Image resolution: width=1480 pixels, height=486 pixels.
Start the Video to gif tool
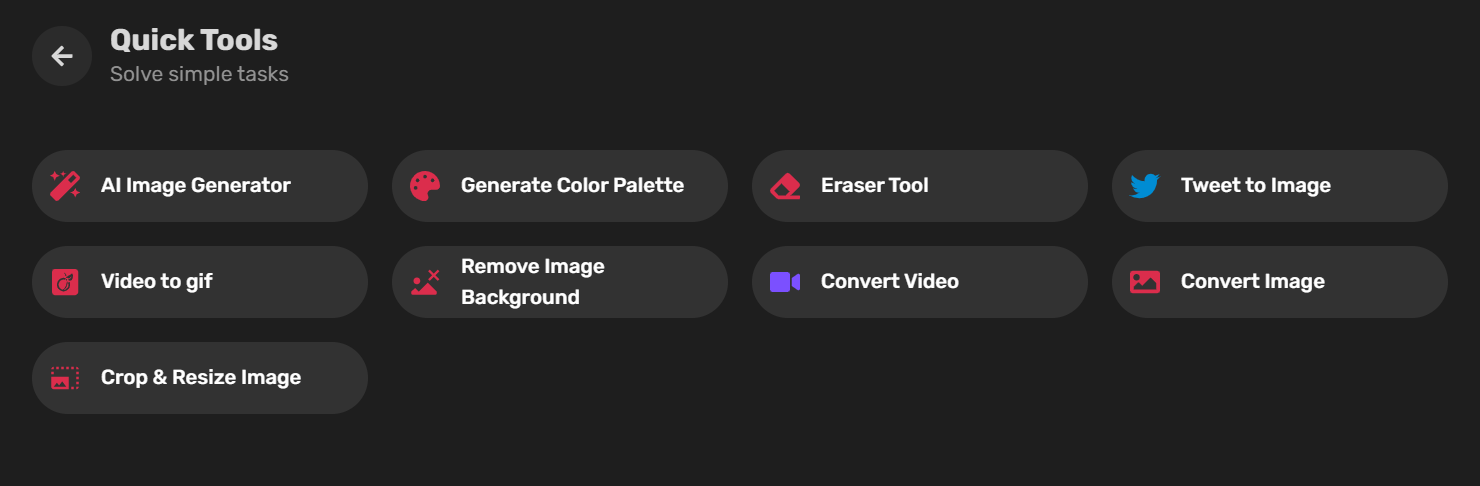coord(157,281)
